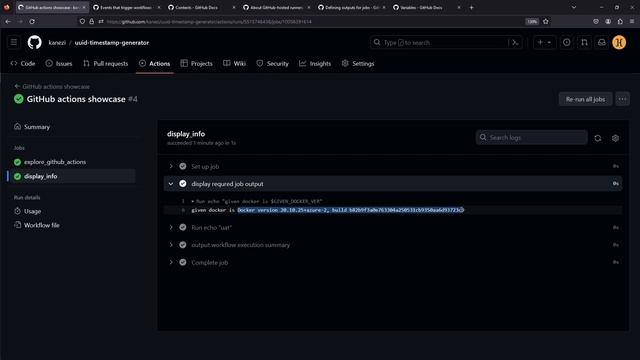Image resolution: width=640 pixels, height=360 pixels.
Task: Expand the Run echo "uat" step
Action: coord(393,227)
